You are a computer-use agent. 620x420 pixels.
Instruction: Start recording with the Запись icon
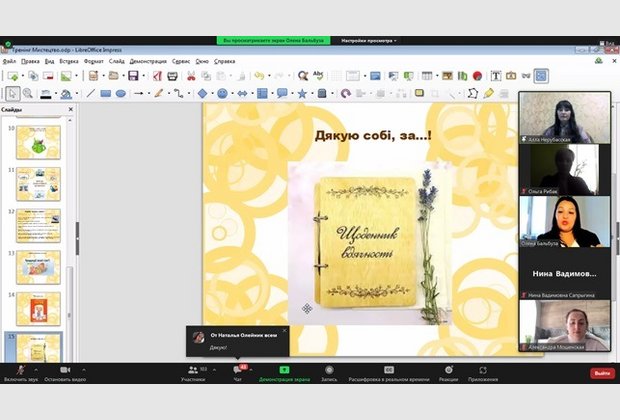[x=327, y=370]
